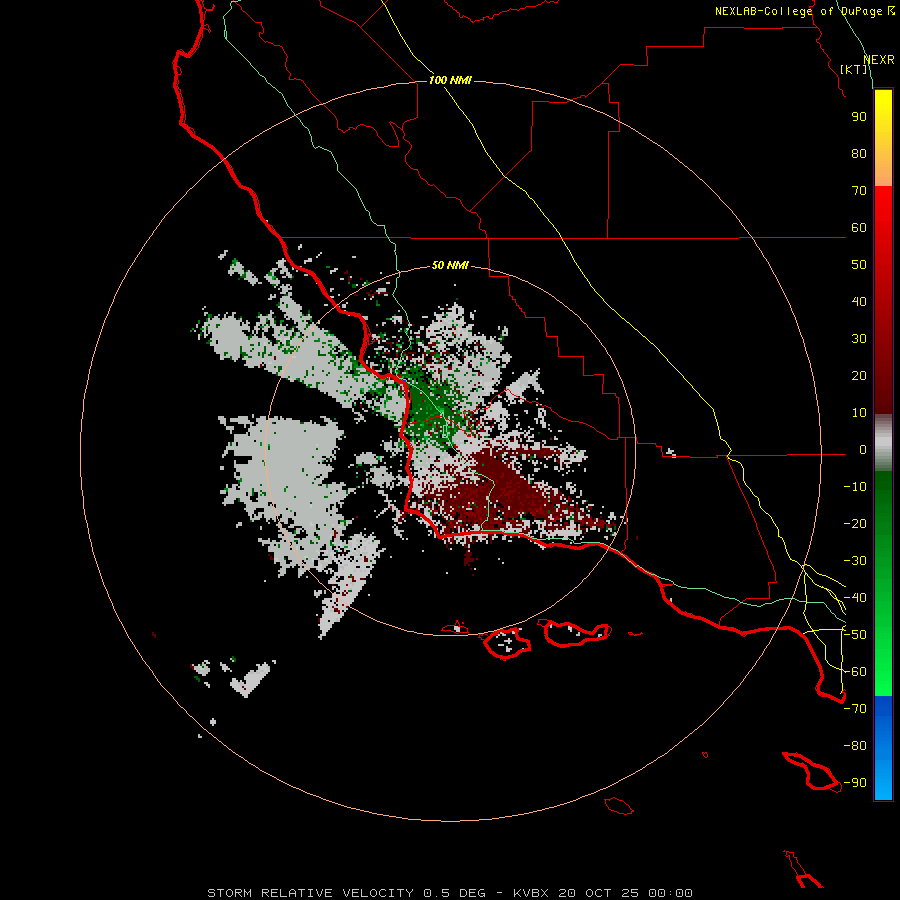This screenshot has height=900, width=900.
Task: Click the 60 value on the velocity scale
Action: [x=859, y=228]
